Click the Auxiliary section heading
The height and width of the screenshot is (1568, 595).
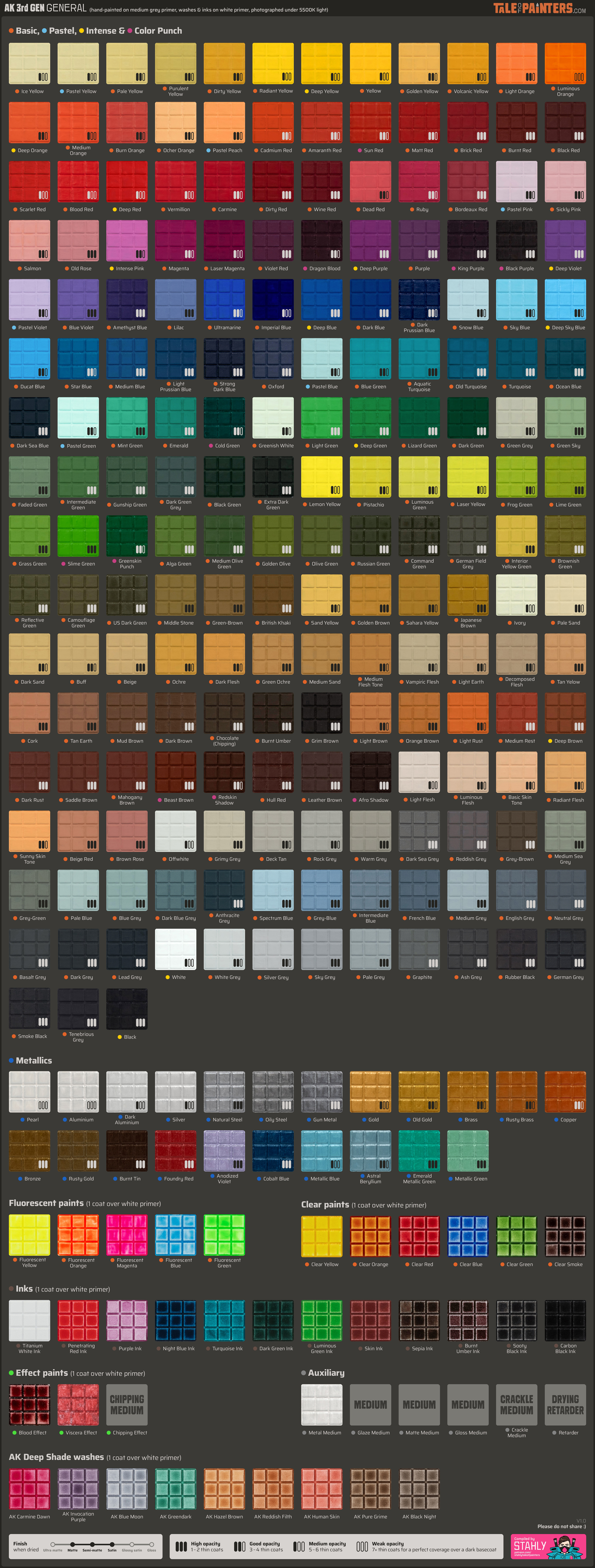[x=326, y=1373]
